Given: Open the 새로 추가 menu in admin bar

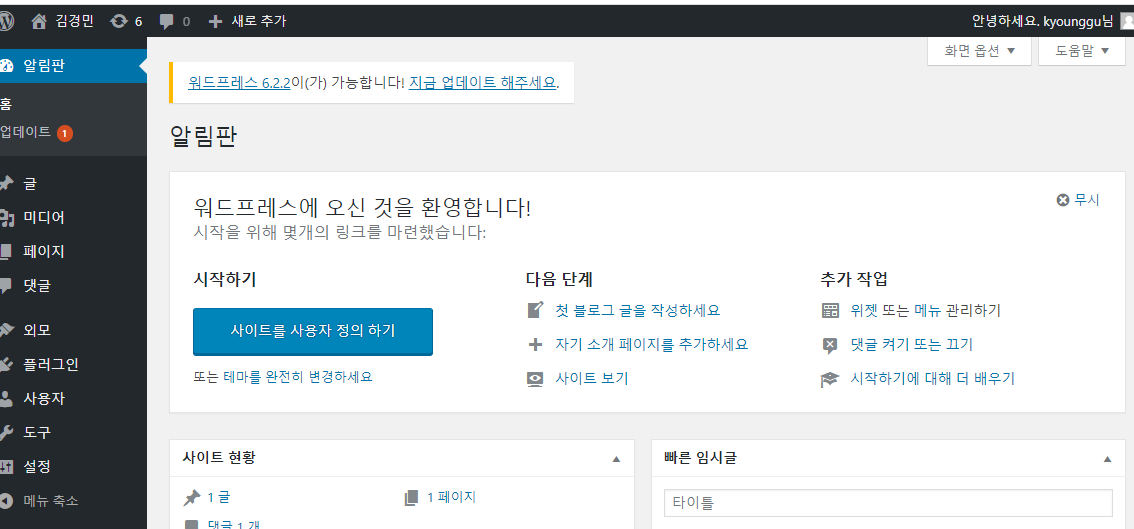Looking at the screenshot, I should (x=247, y=22).
